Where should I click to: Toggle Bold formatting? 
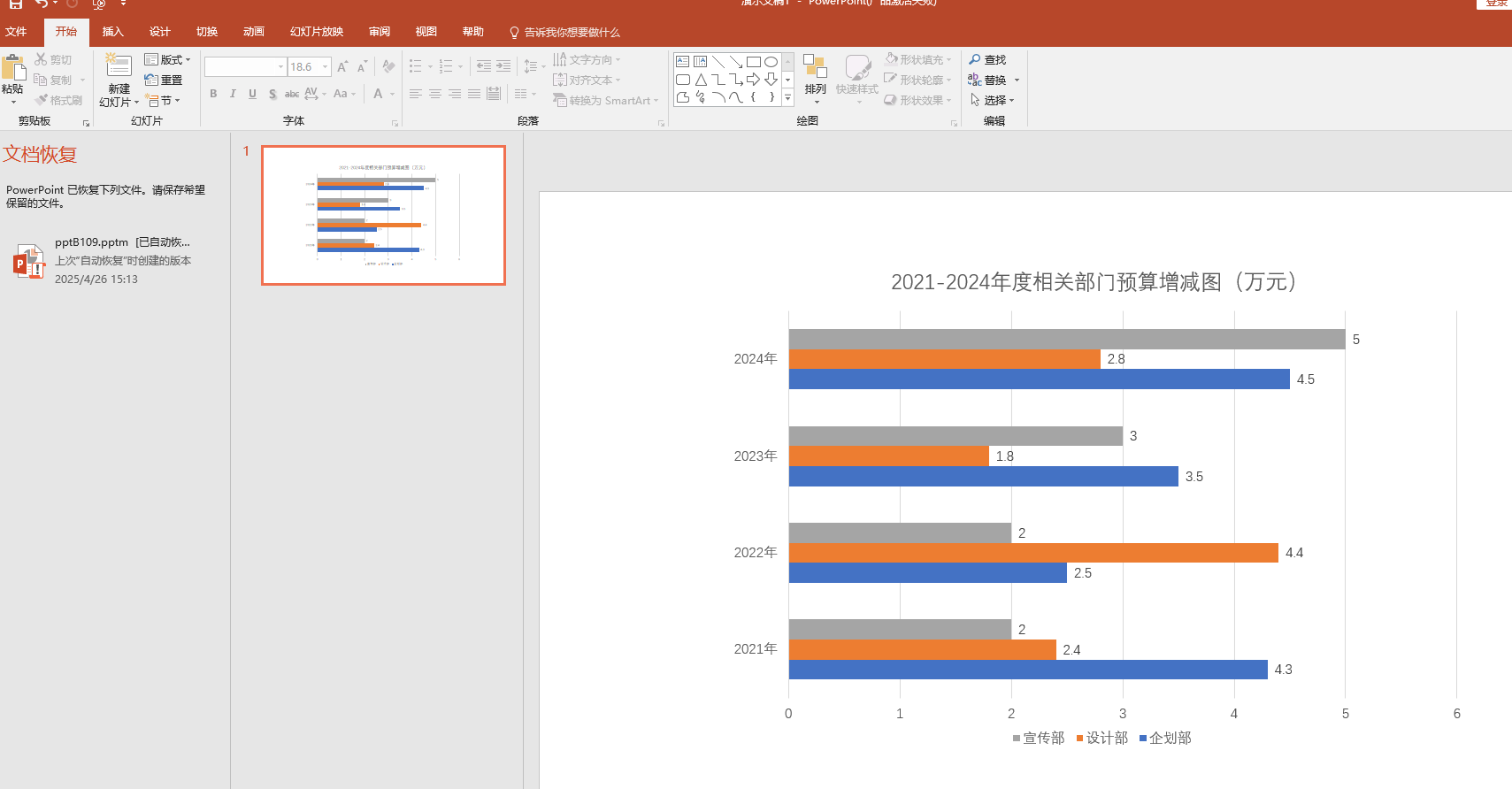[213, 94]
